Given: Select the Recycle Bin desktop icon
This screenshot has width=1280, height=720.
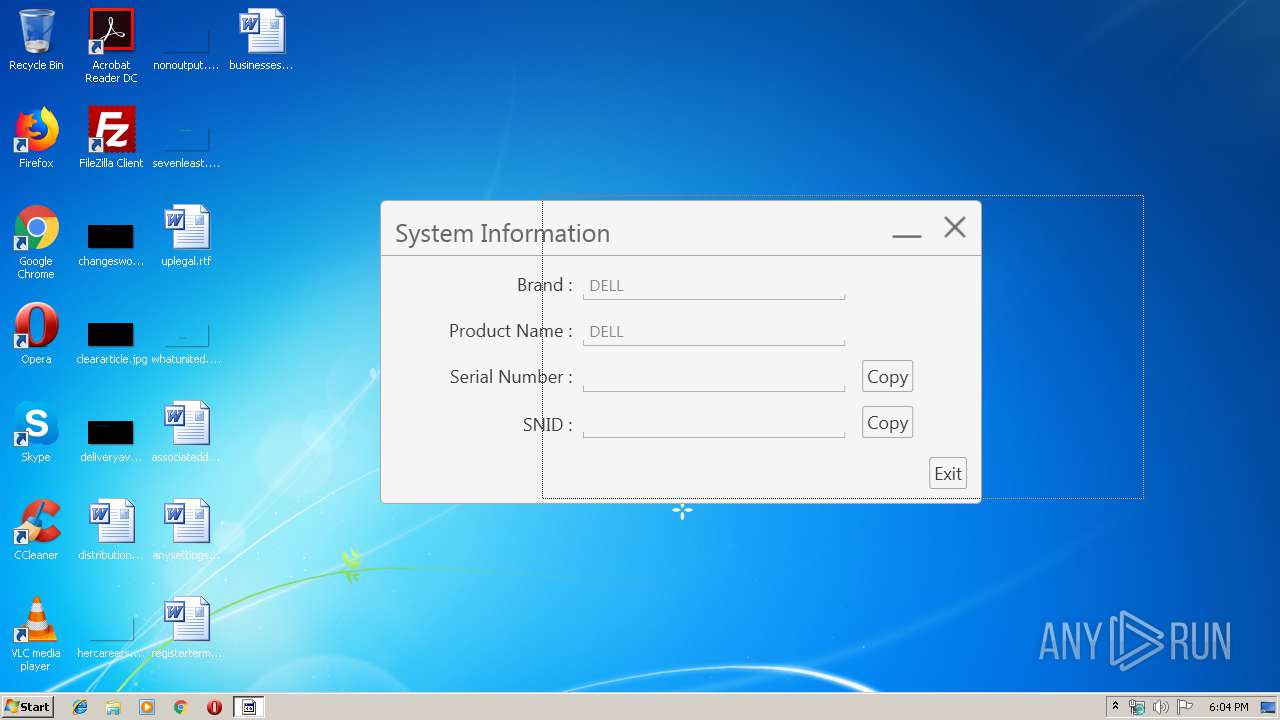Looking at the screenshot, I should 36,40.
